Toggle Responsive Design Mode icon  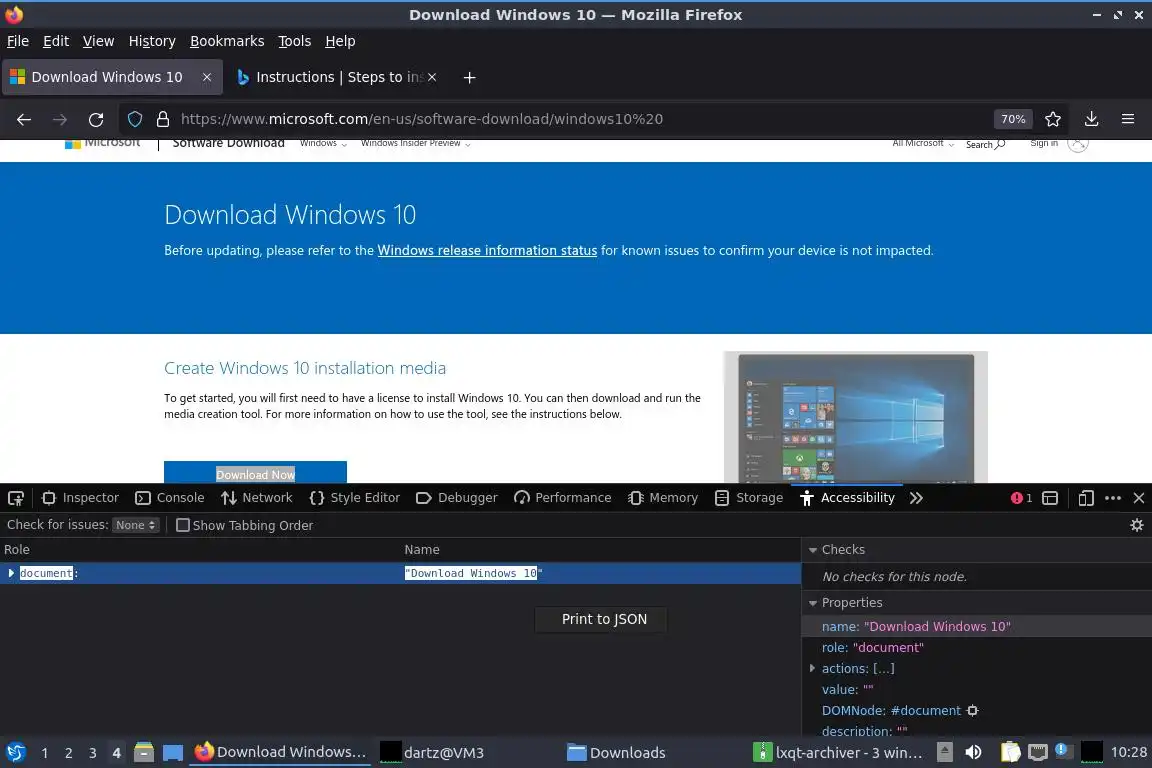1086,498
